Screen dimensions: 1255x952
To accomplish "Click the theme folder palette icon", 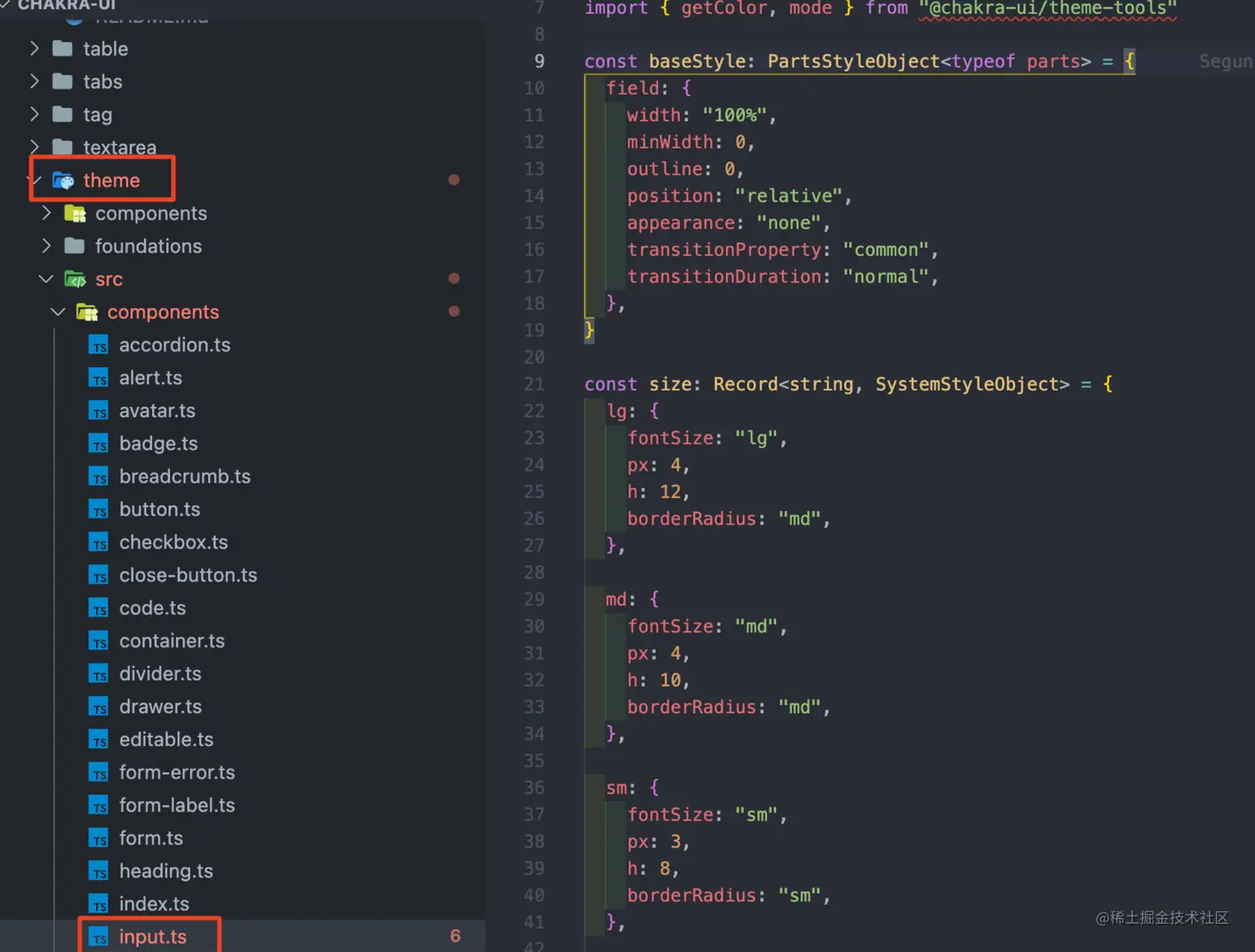I will (x=63, y=180).
